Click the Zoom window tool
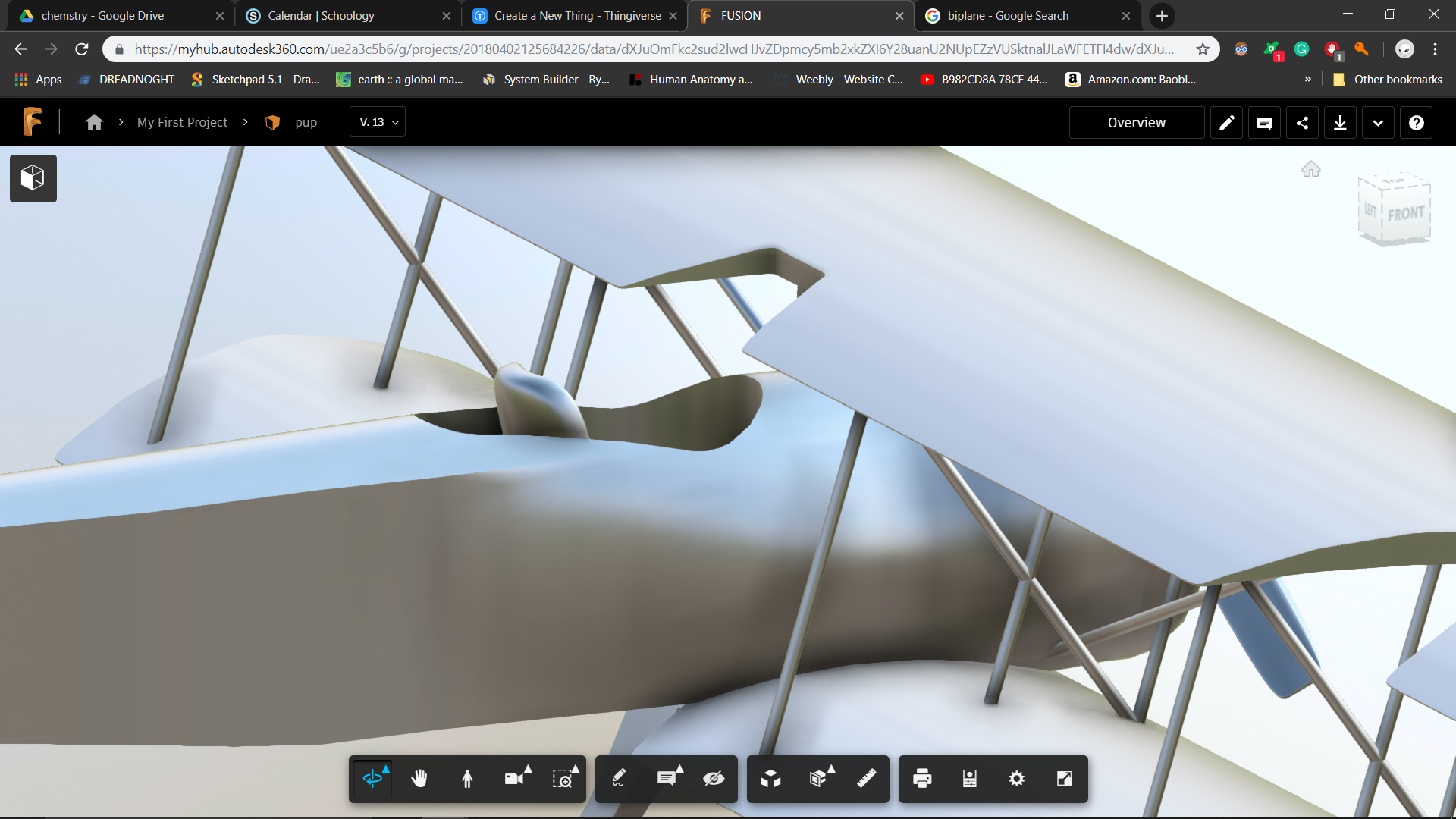The height and width of the screenshot is (819, 1456). (563, 778)
